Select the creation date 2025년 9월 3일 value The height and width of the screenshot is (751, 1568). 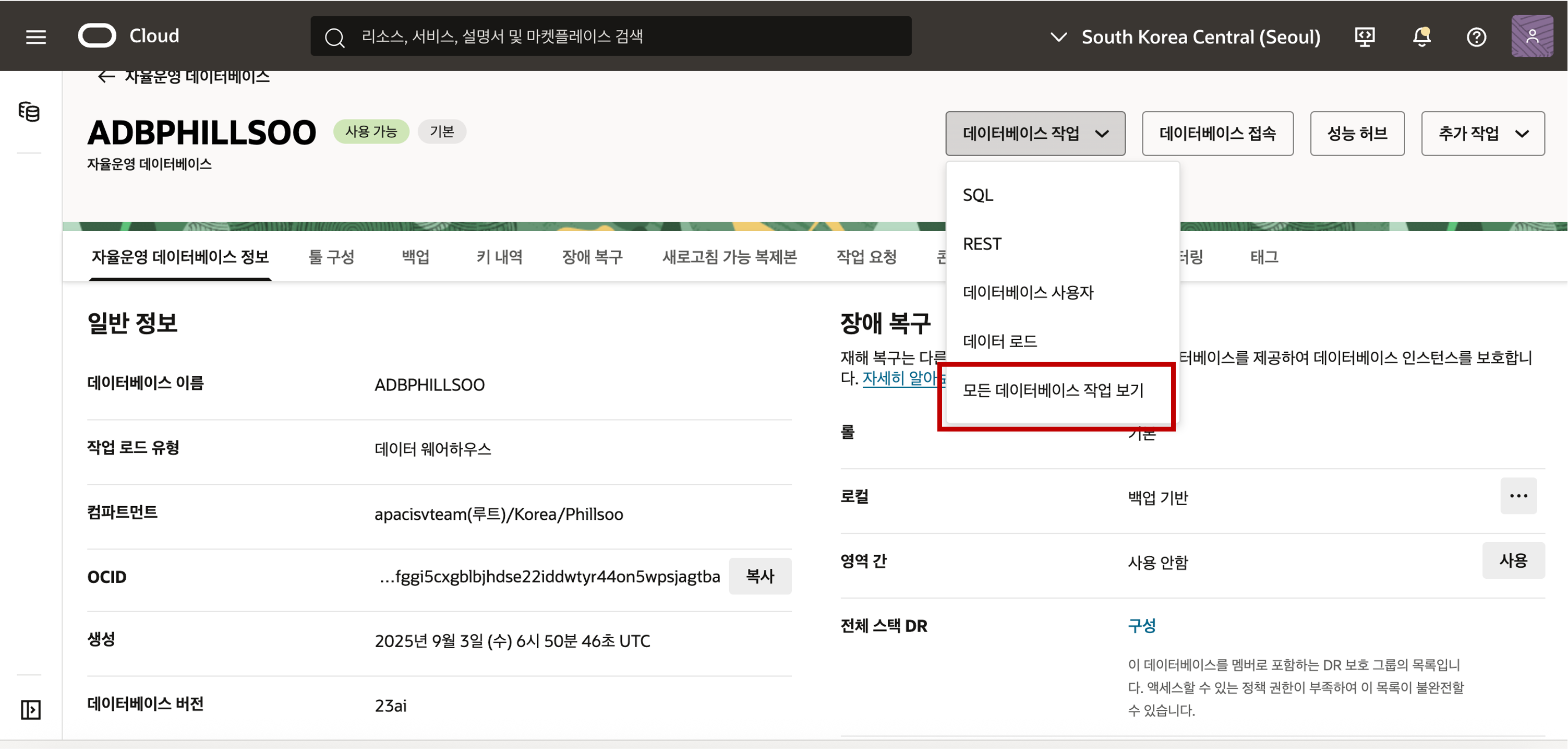512,641
